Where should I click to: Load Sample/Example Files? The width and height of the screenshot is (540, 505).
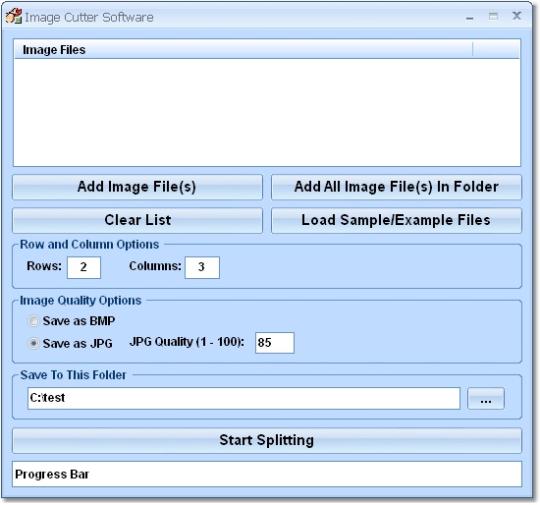[x=396, y=220]
